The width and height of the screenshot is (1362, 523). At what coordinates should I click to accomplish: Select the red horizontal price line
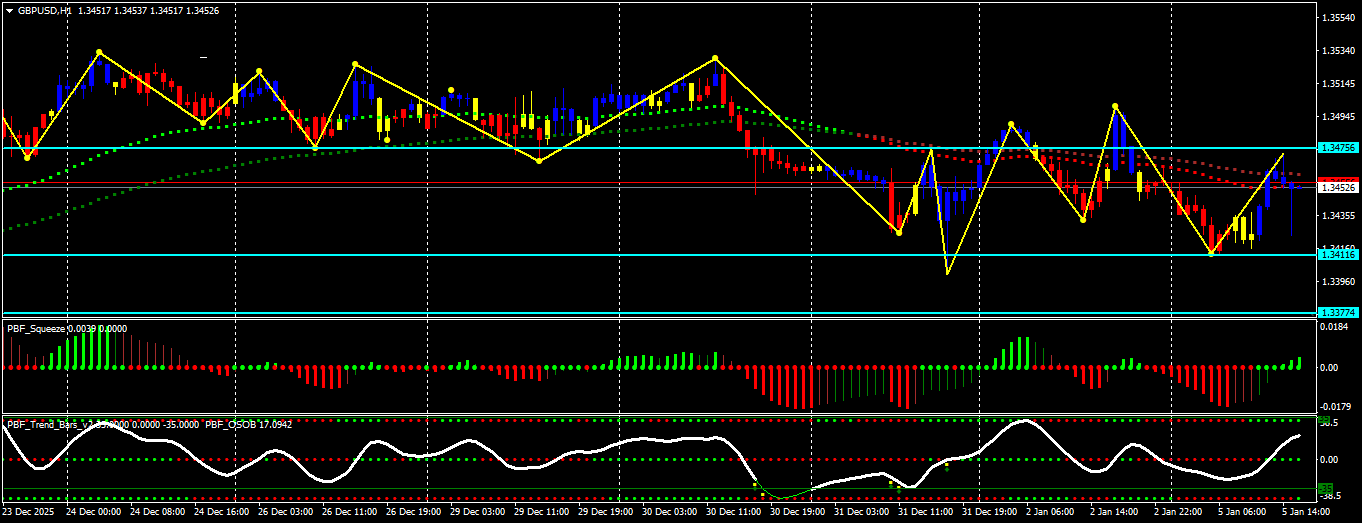[659, 184]
